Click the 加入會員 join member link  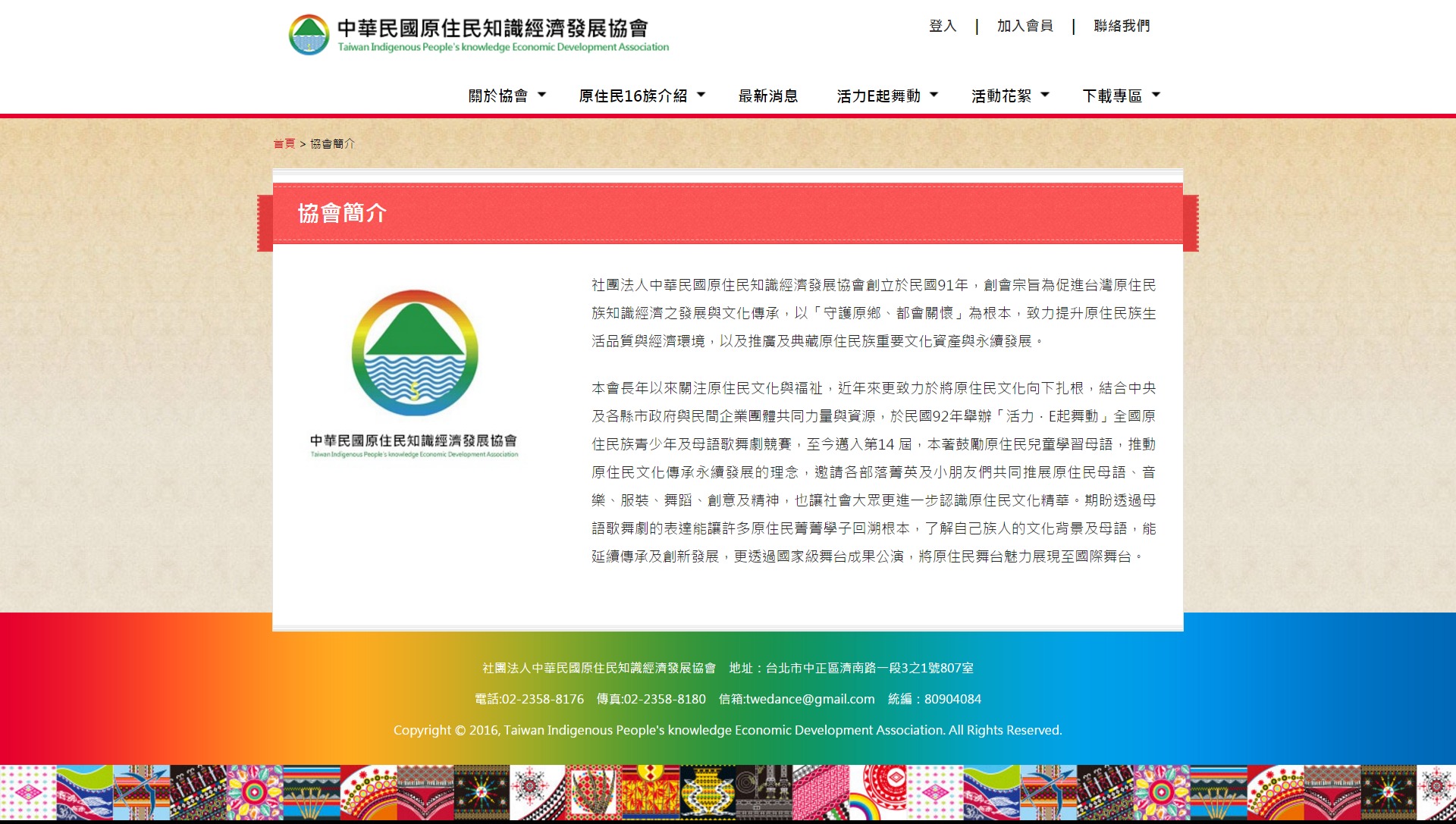click(1025, 26)
